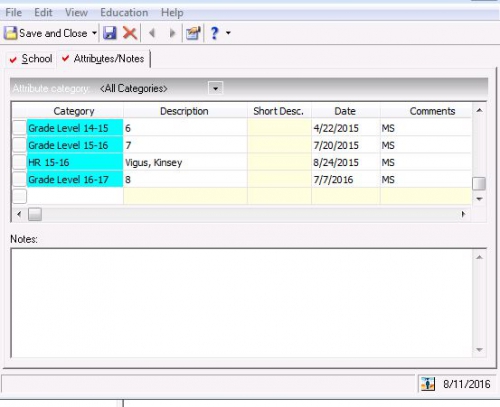This screenshot has width=500, height=407.
Task: Go to previous record arrow
Action: point(152,33)
